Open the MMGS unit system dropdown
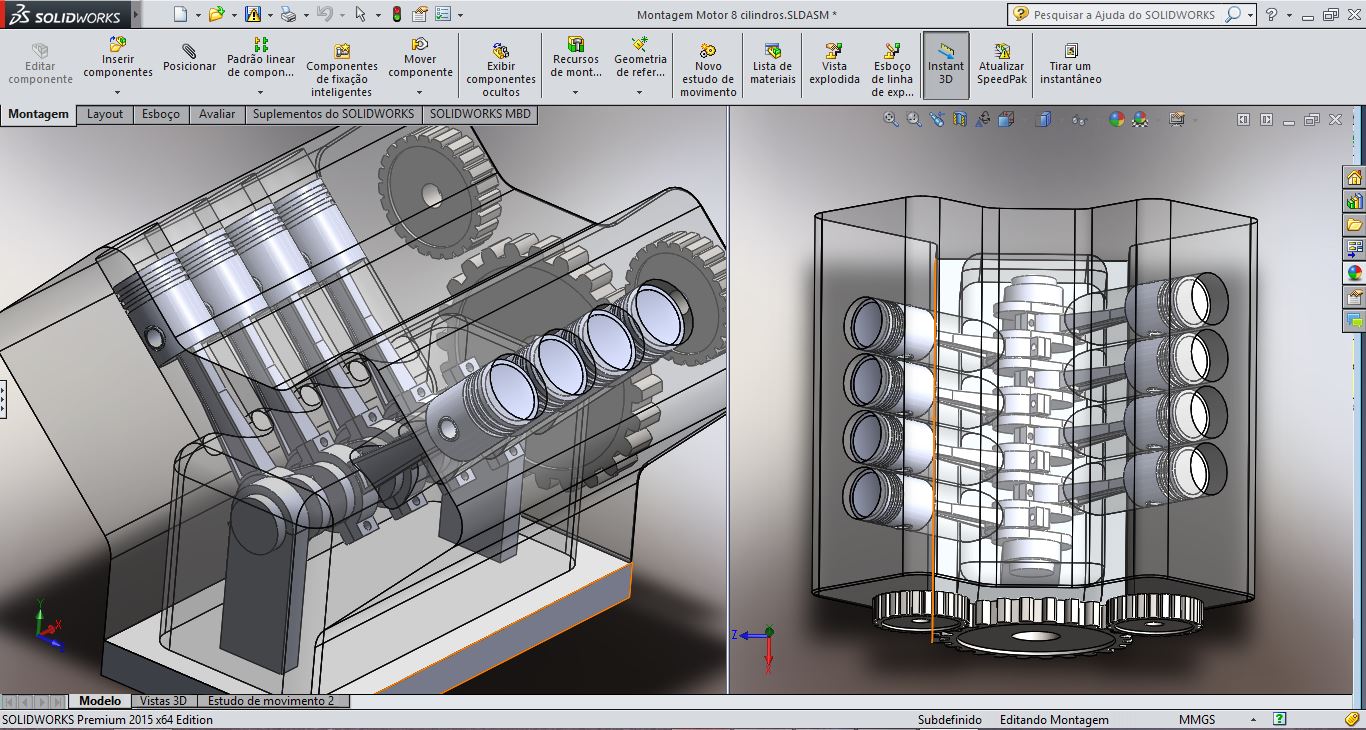Image resolution: width=1366 pixels, height=730 pixels. pyautogui.click(x=1251, y=720)
